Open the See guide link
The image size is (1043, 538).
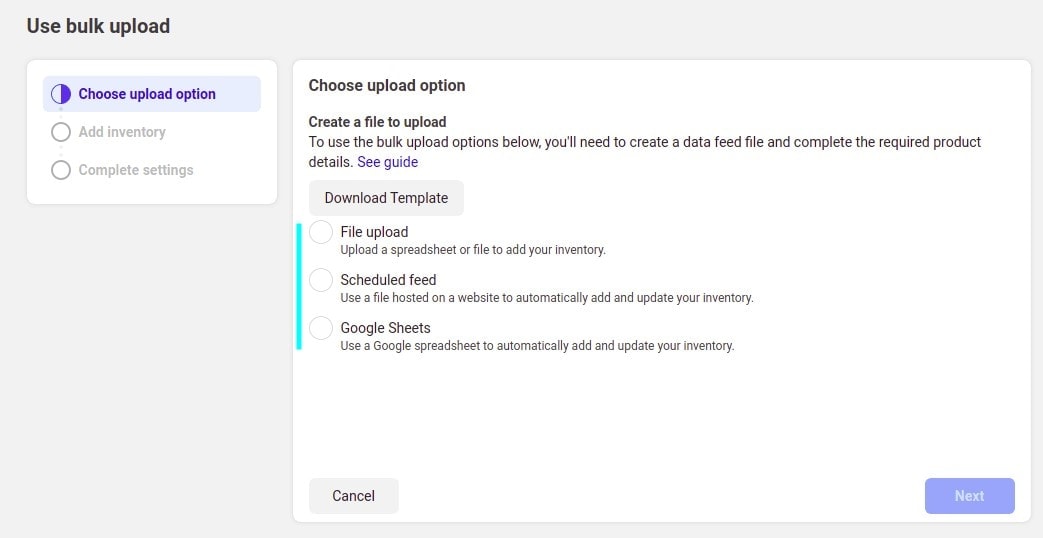tap(388, 162)
